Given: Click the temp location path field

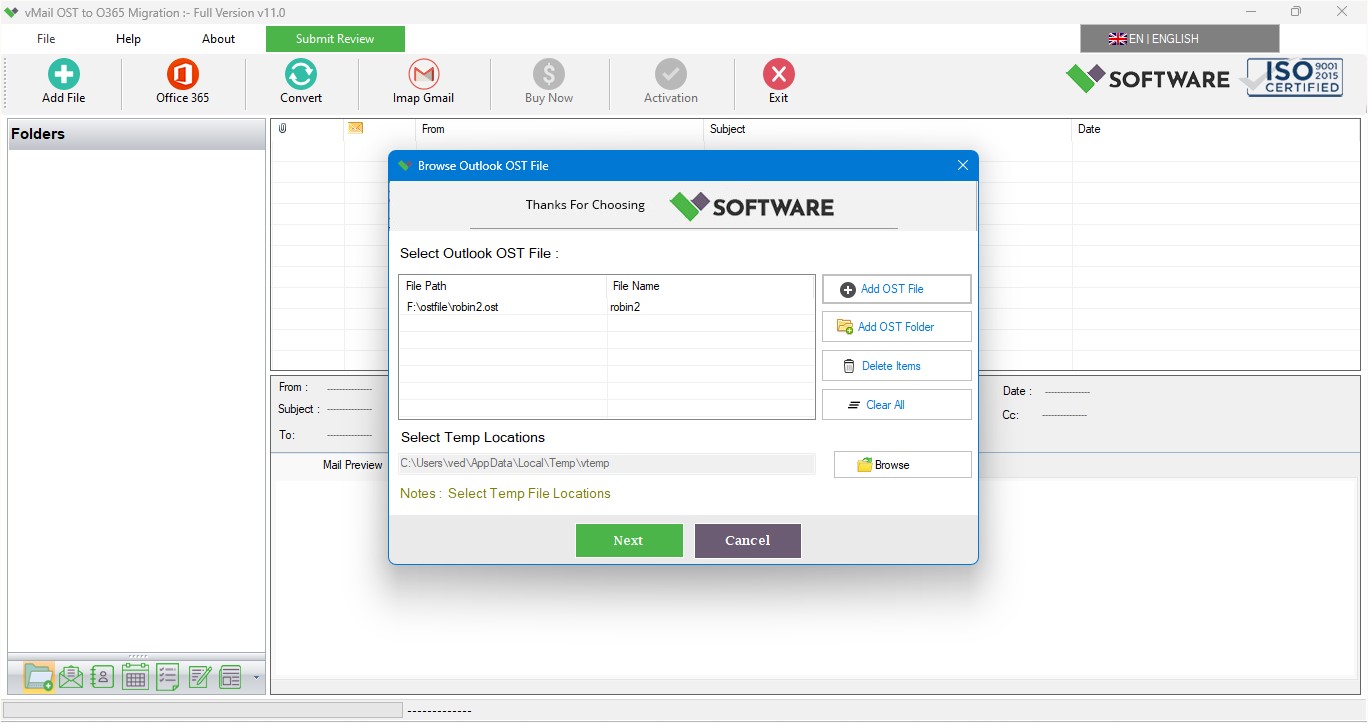Looking at the screenshot, I should pyautogui.click(x=606, y=463).
